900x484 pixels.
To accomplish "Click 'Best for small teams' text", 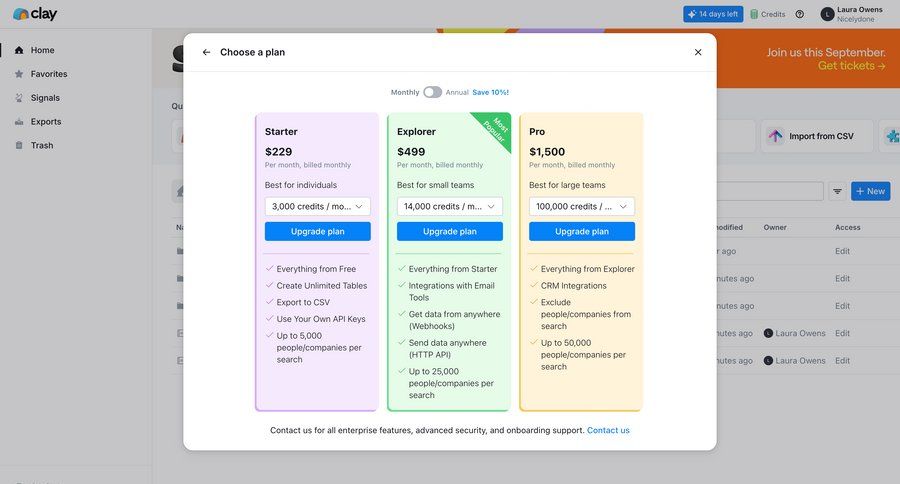I will [x=435, y=185].
